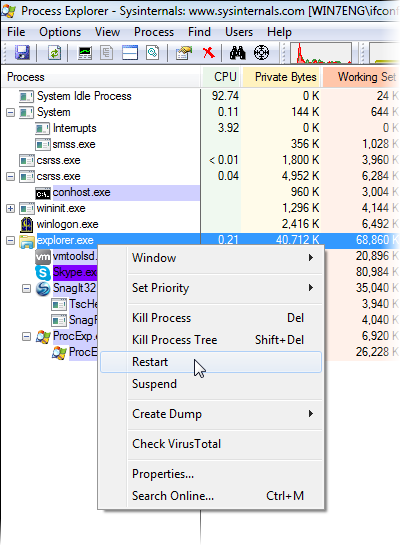Screen dimensions: 401x546
Task: Collapse the System process tree node
Action: (x=10, y=112)
